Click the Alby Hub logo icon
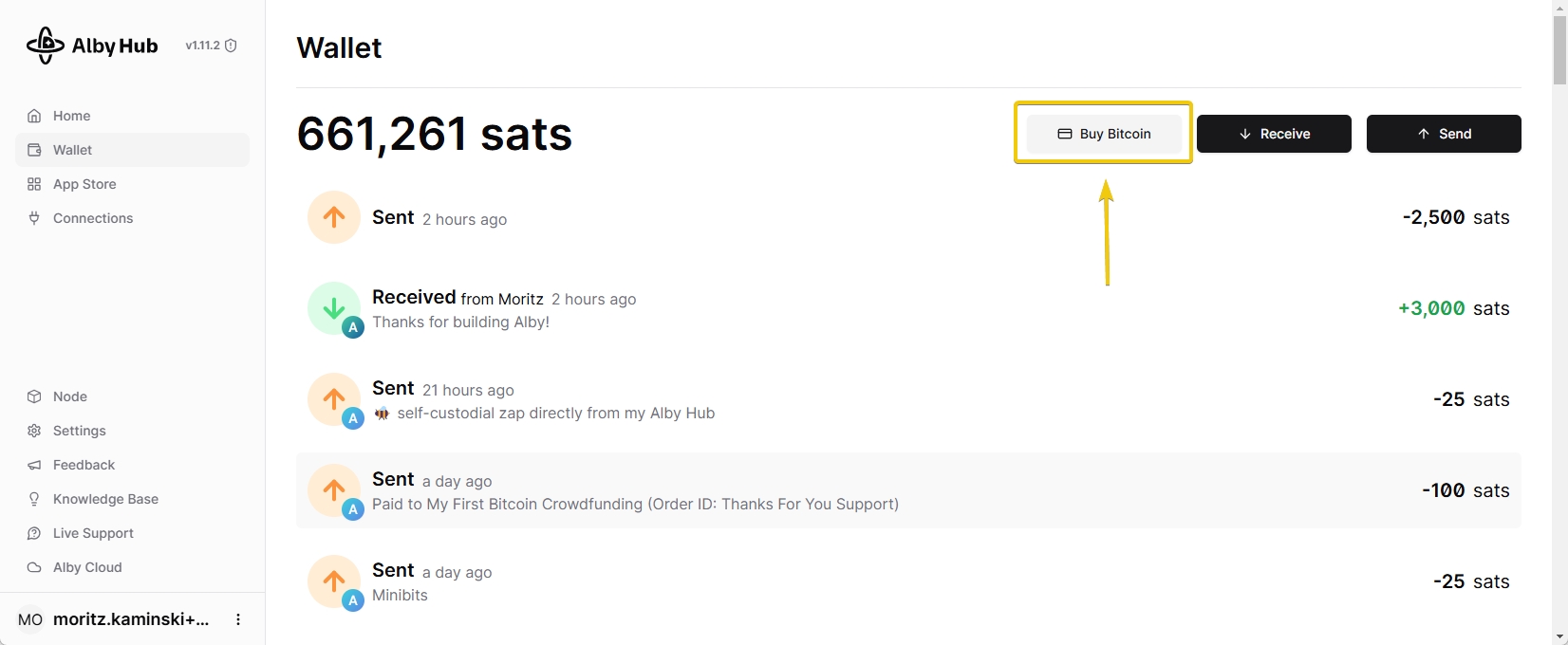 pyautogui.click(x=45, y=46)
